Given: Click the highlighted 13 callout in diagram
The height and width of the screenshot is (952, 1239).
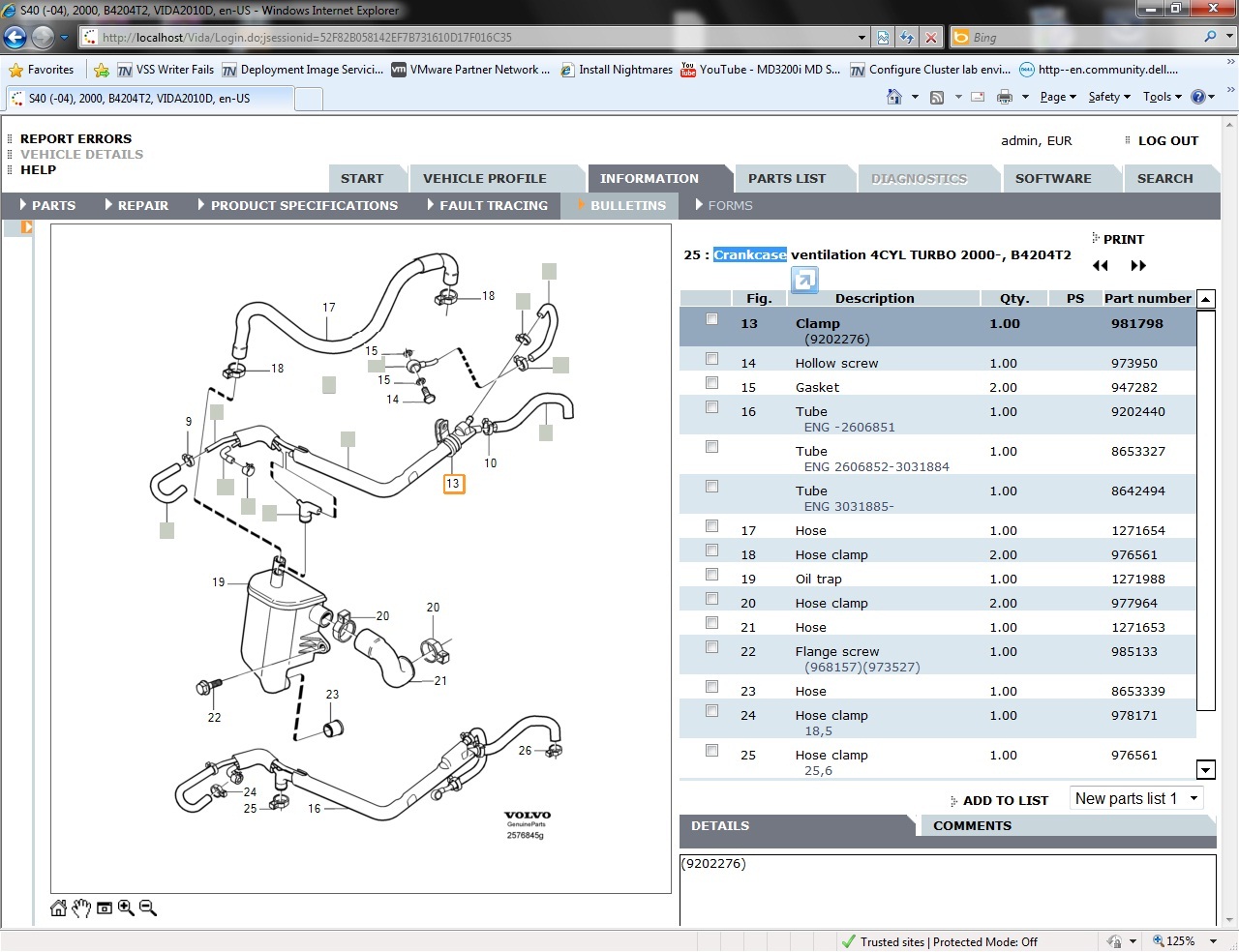Looking at the screenshot, I should tap(453, 483).
